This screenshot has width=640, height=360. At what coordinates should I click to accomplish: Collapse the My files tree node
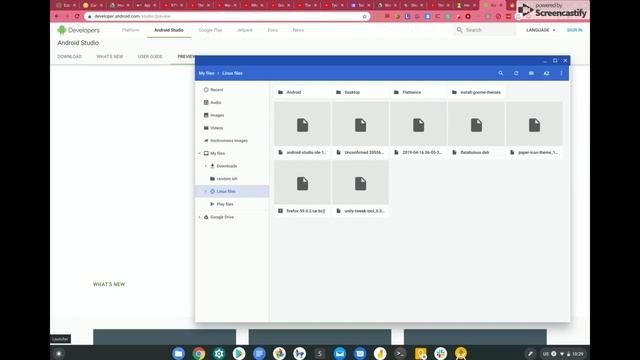[200, 153]
